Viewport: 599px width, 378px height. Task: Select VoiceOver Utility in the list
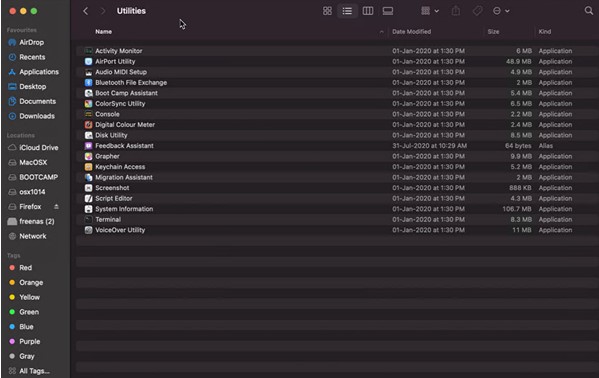[120, 230]
